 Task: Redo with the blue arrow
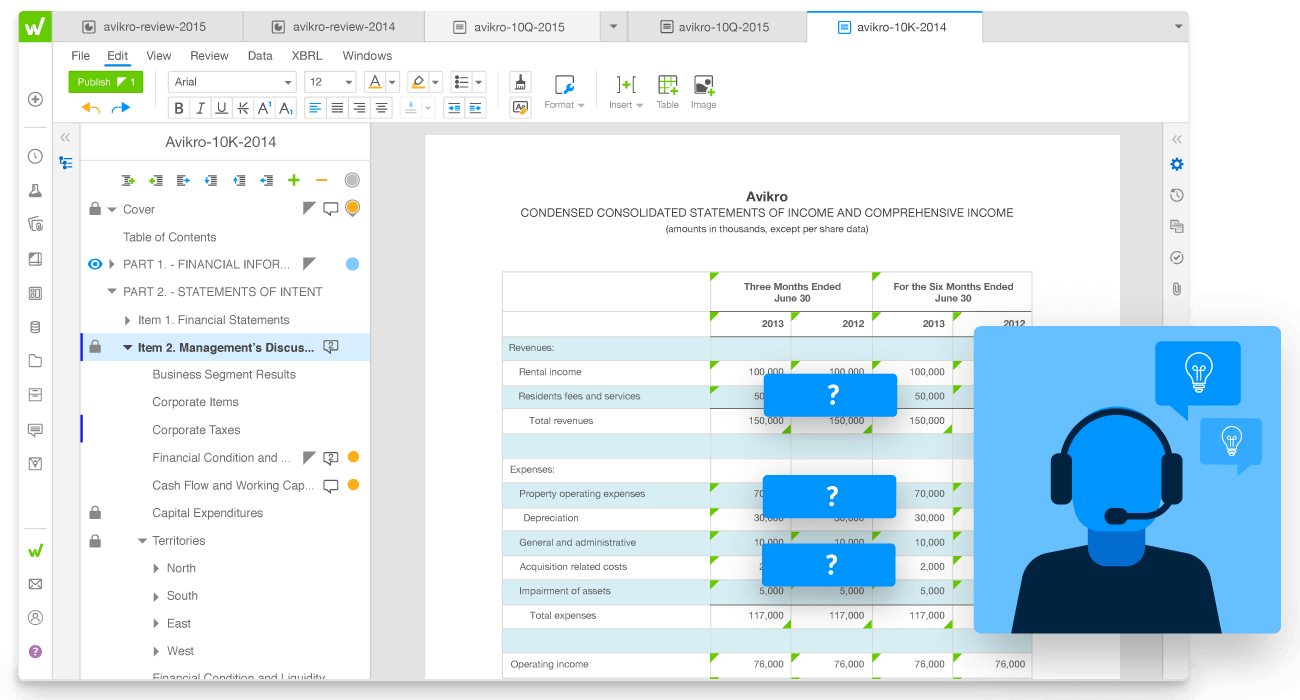[121, 108]
